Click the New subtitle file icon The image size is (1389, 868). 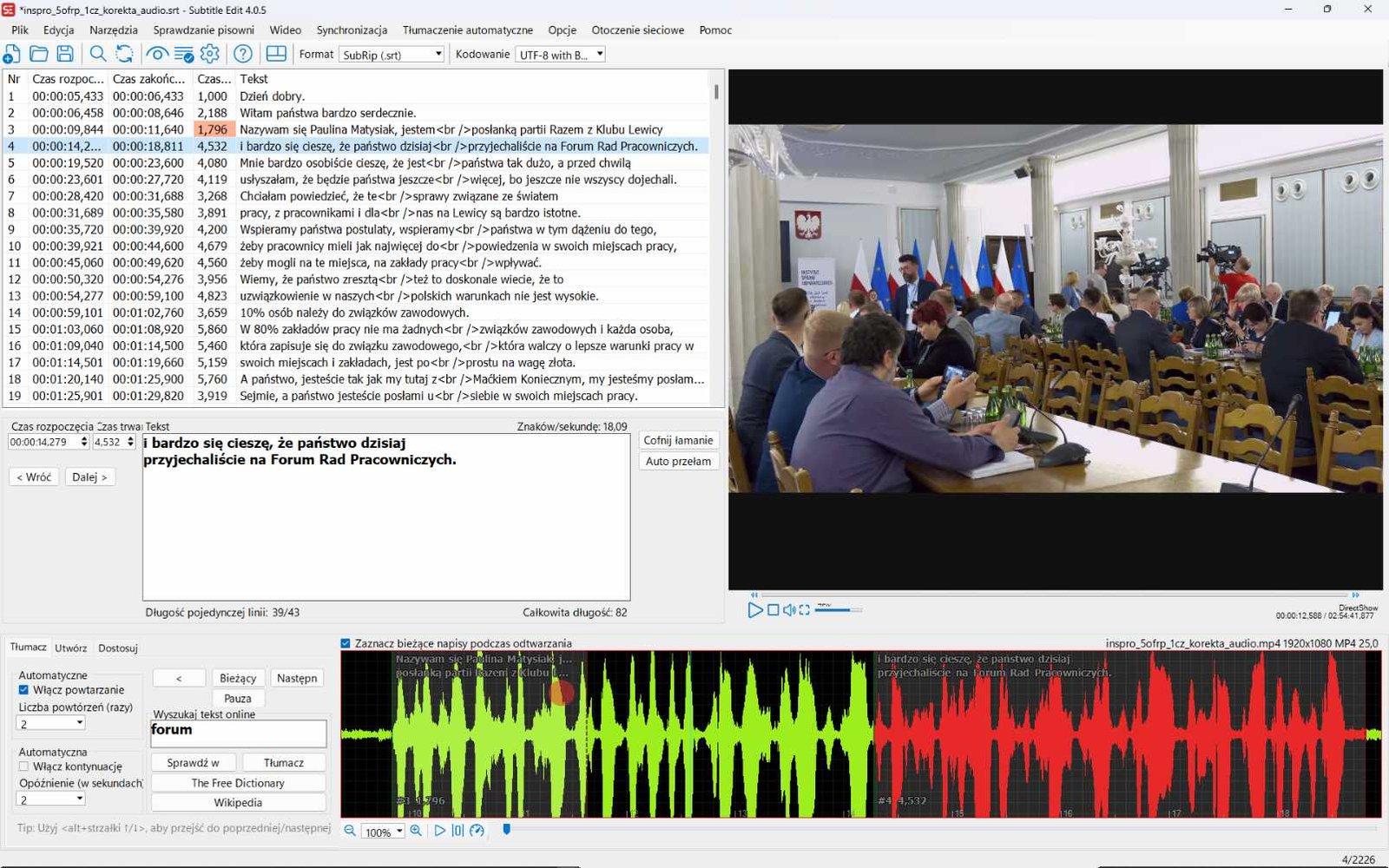12,54
